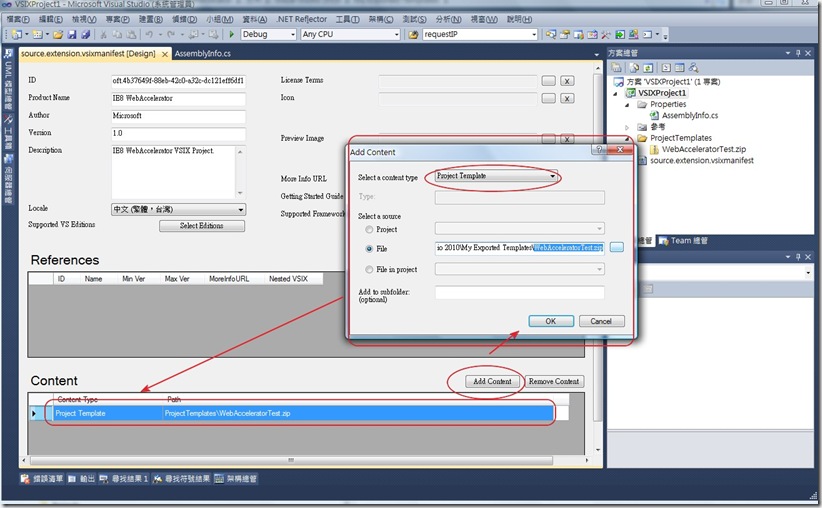
Task: Click License Terms browse button
Action: pyautogui.click(x=549, y=81)
